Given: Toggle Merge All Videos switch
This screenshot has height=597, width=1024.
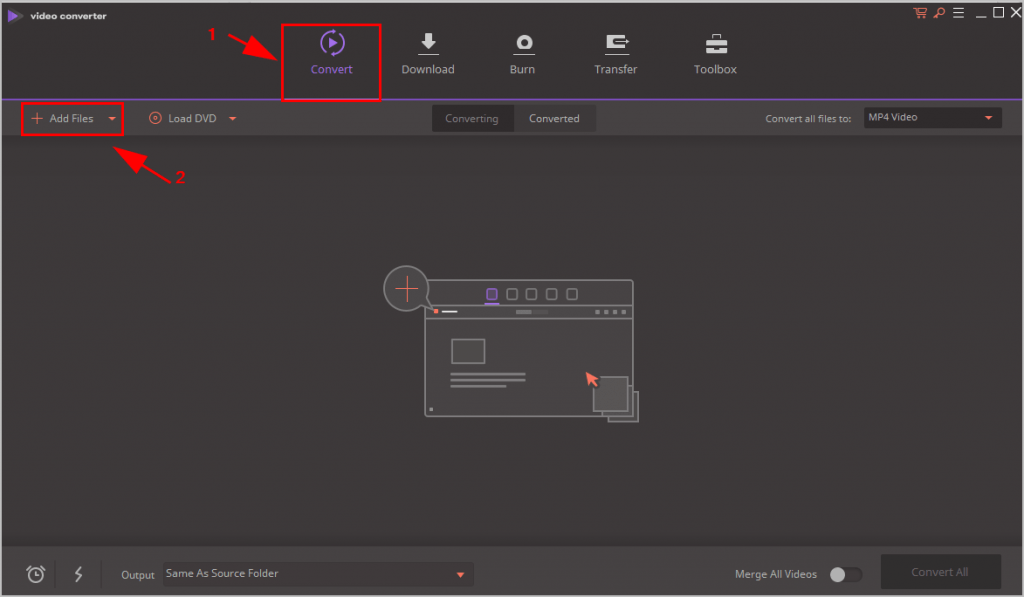Looking at the screenshot, I should (845, 574).
